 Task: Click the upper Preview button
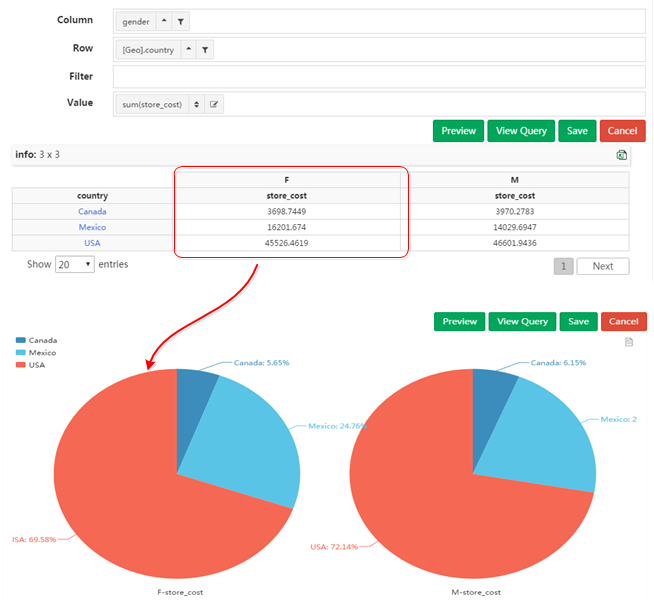(x=459, y=131)
